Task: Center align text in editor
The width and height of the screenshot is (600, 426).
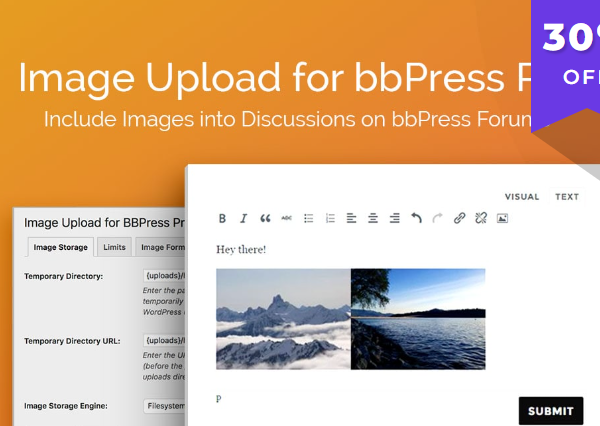Action: [x=373, y=218]
